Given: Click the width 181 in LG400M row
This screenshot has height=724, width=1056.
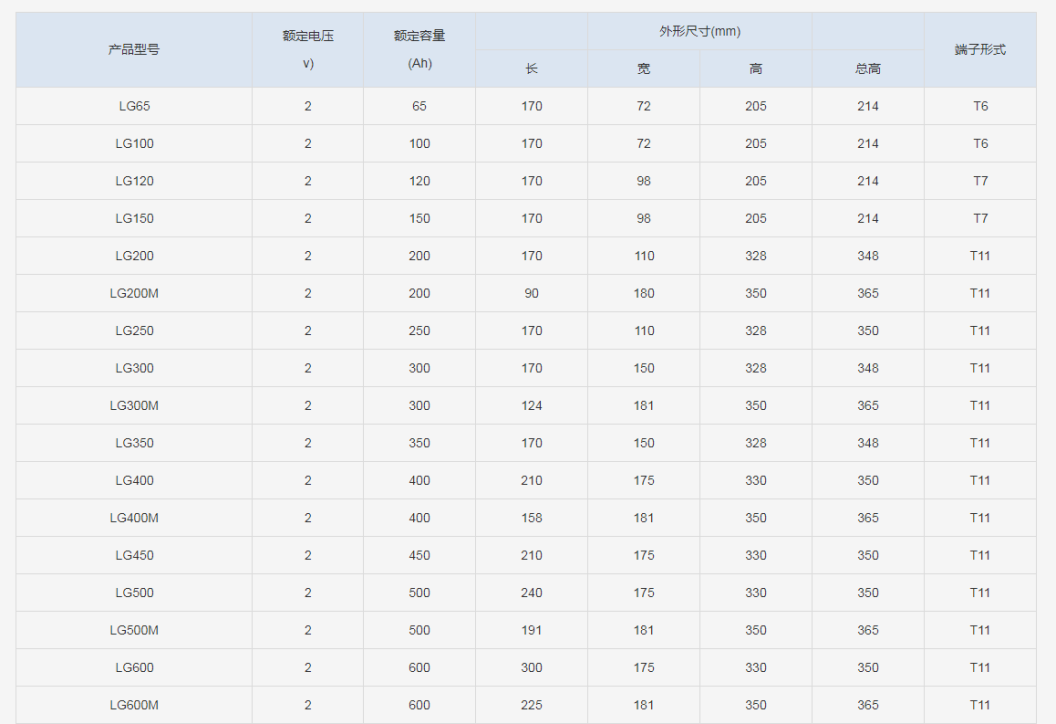Looking at the screenshot, I should pos(643,518).
